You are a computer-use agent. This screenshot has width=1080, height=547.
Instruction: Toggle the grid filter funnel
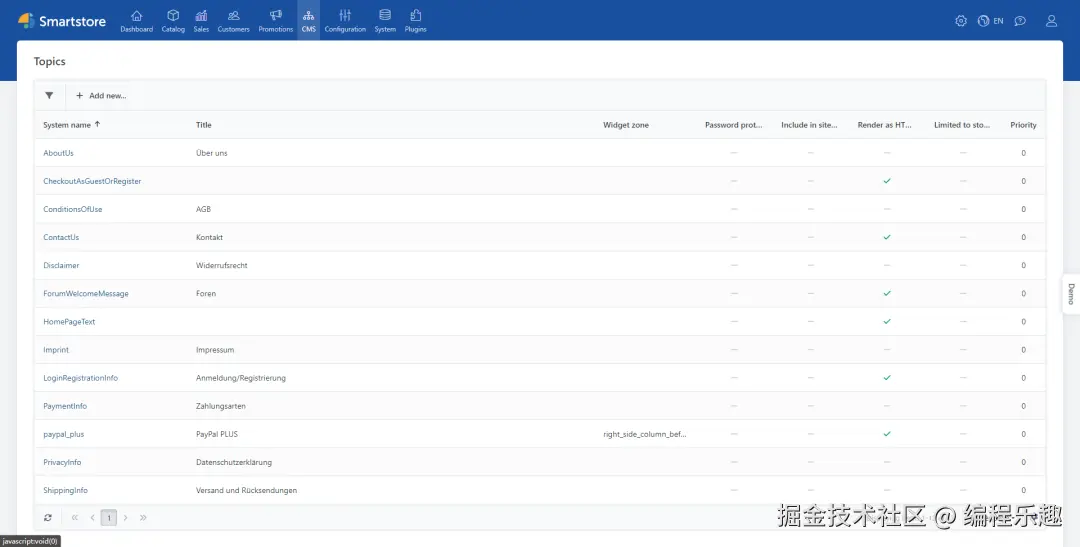pyautogui.click(x=49, y=96)
